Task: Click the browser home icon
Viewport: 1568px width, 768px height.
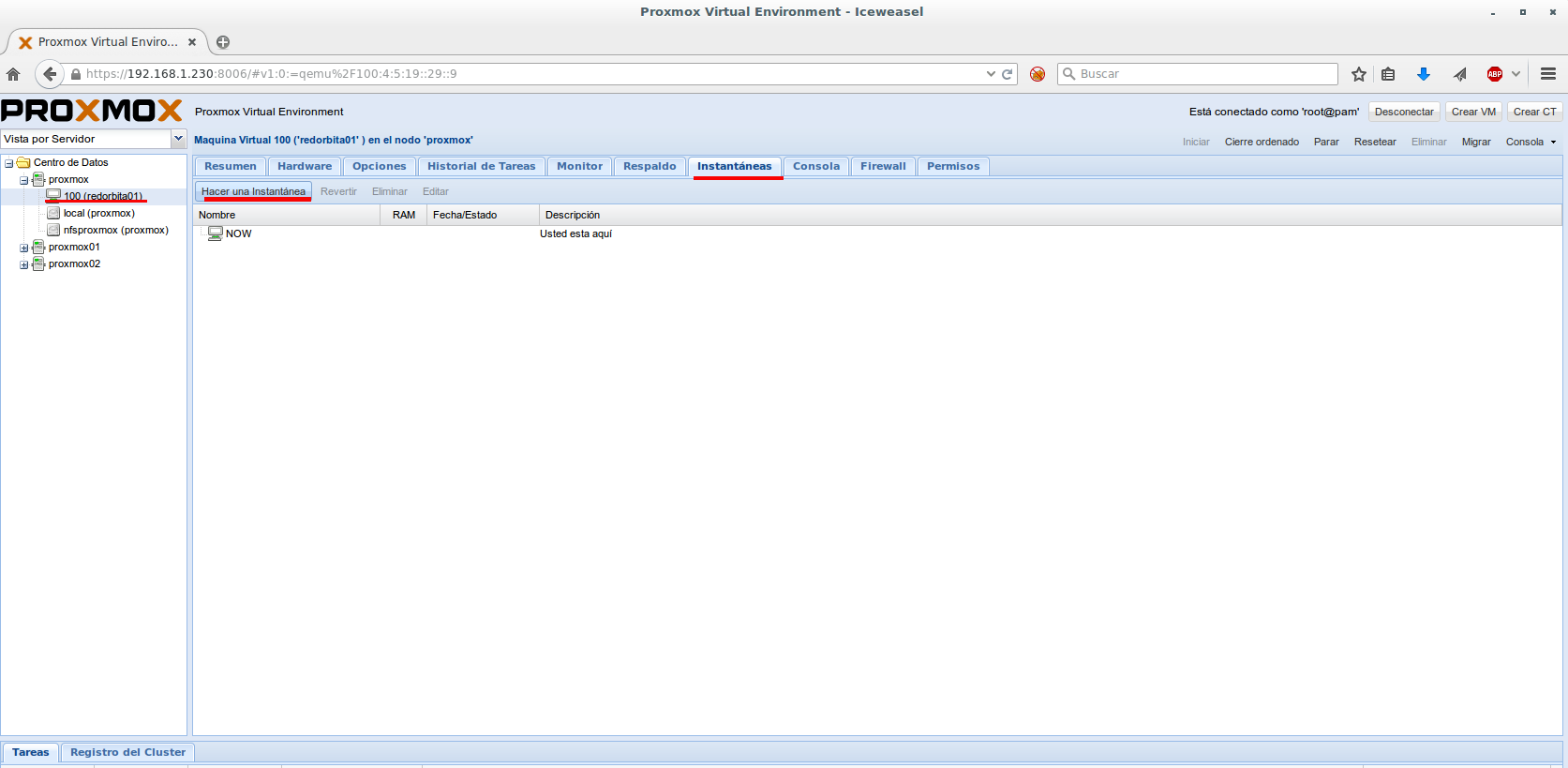Action: pos(13,74)
